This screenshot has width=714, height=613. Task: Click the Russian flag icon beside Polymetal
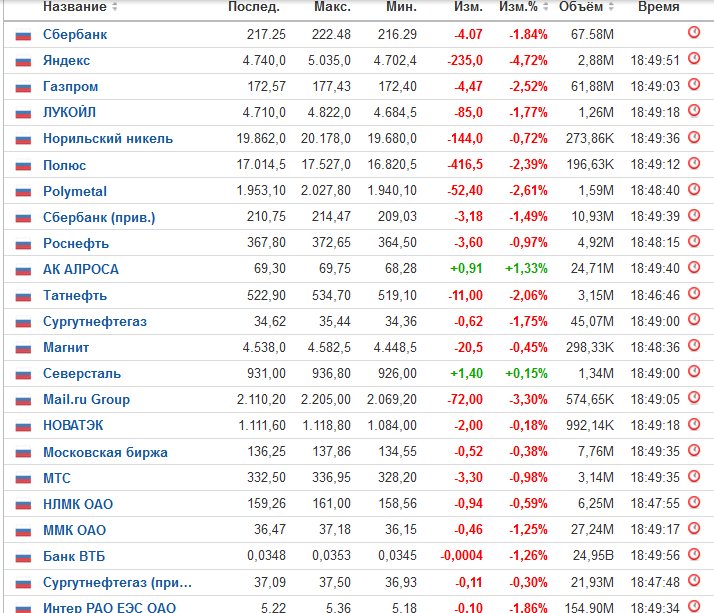(x=23, y=192)
